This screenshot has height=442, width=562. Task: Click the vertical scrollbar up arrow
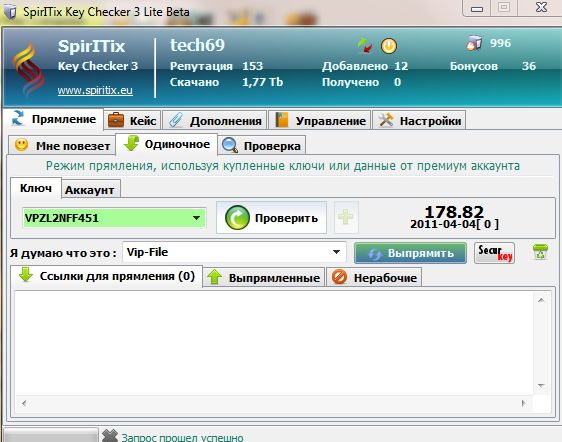tap(541, 300)
